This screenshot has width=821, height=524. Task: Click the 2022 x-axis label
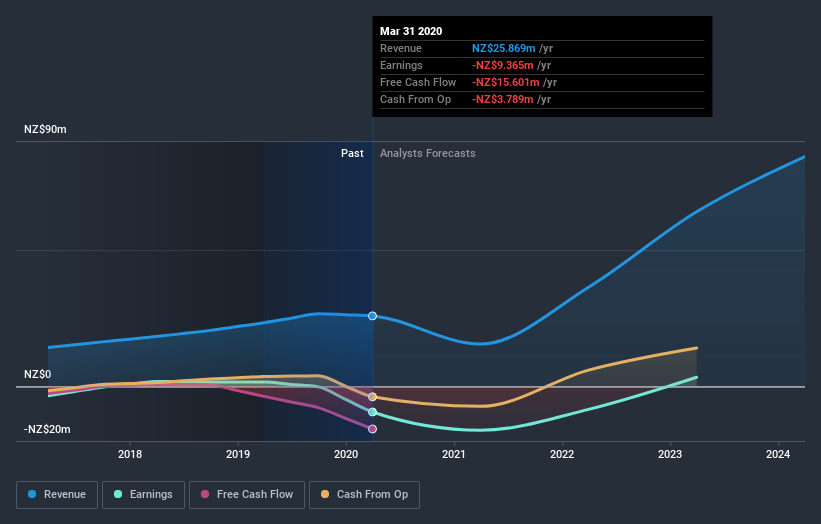coord(562,454)
